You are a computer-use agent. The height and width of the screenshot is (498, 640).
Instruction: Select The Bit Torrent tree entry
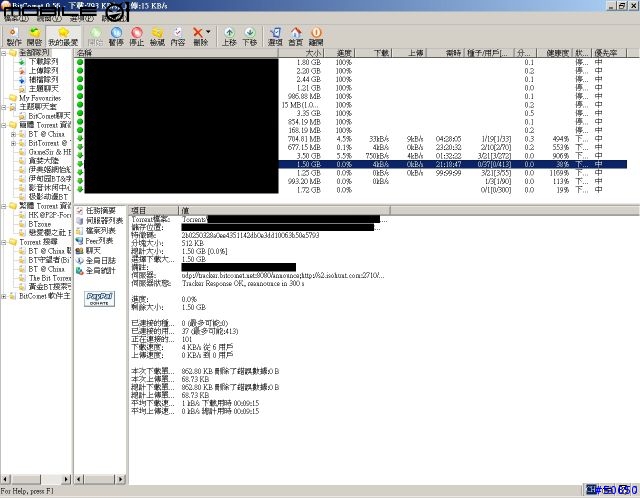[49, 278]
